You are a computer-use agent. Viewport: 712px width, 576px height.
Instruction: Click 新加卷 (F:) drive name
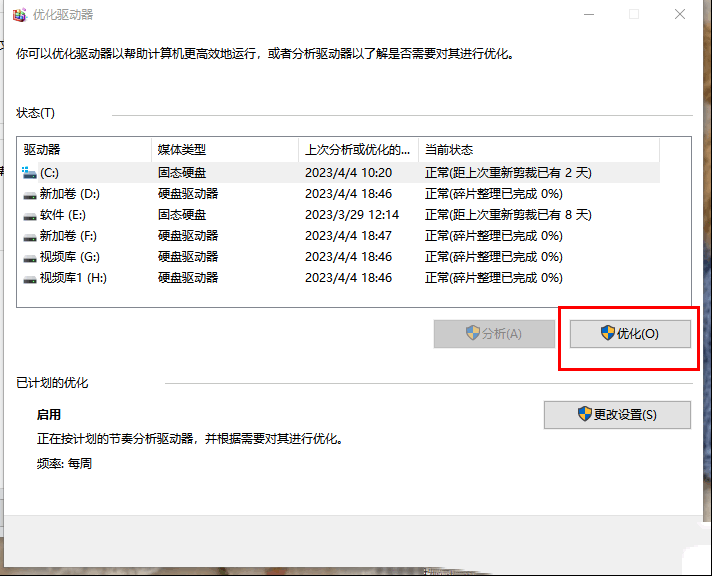[x=68, y=236]
